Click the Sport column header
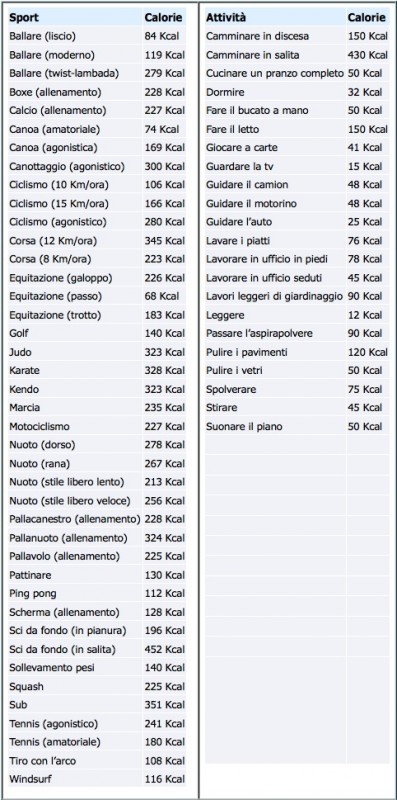This screenshot has height=800, width=397. [24, 17]
